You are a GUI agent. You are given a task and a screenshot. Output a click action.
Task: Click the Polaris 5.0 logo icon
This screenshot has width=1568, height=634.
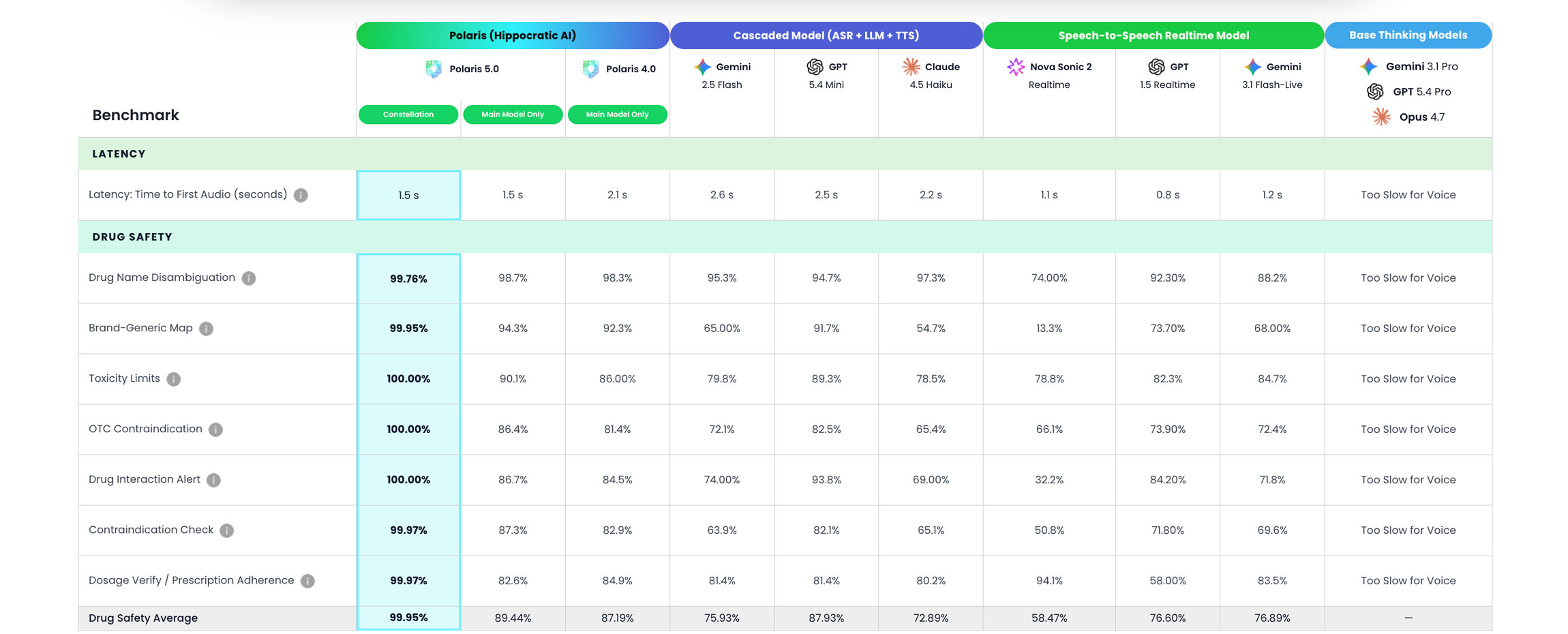[x=434, y=69]
